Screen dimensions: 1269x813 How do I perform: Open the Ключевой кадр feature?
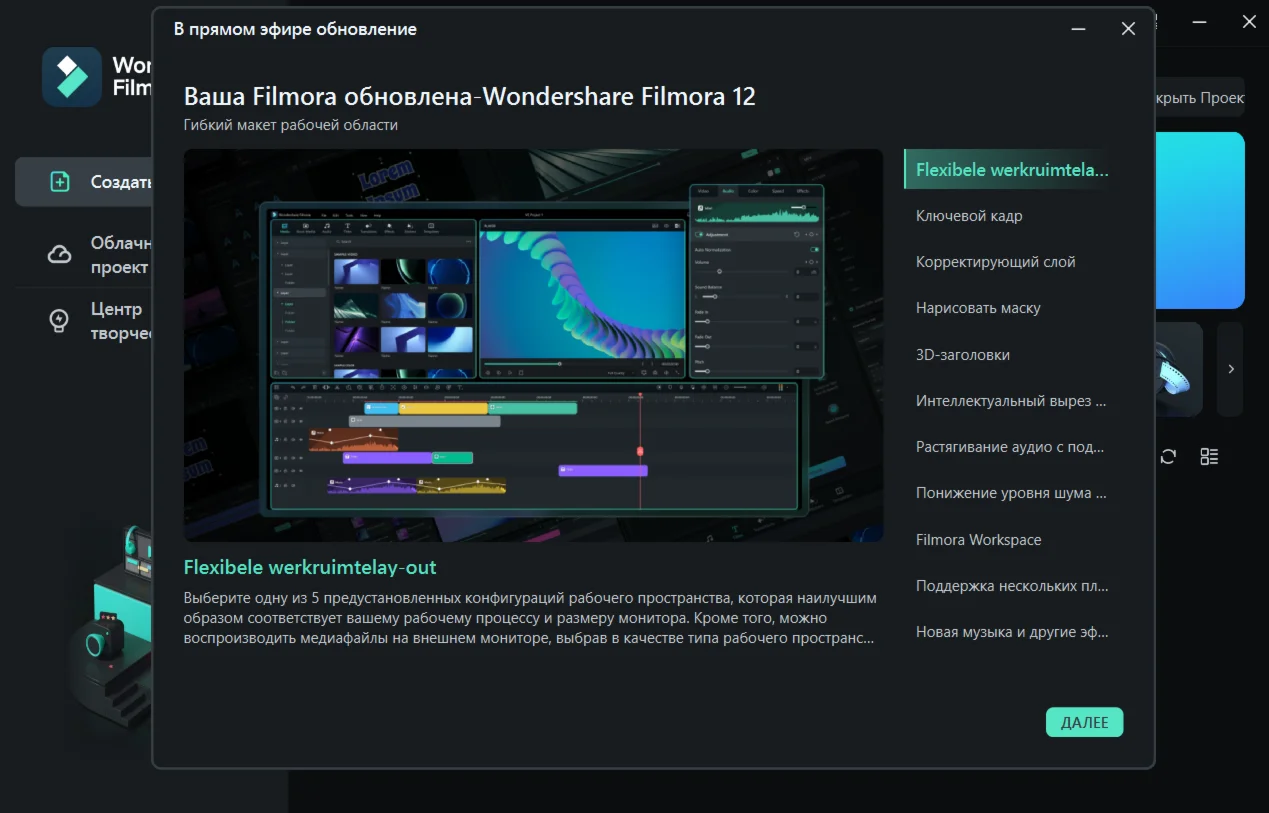[969, 216]
